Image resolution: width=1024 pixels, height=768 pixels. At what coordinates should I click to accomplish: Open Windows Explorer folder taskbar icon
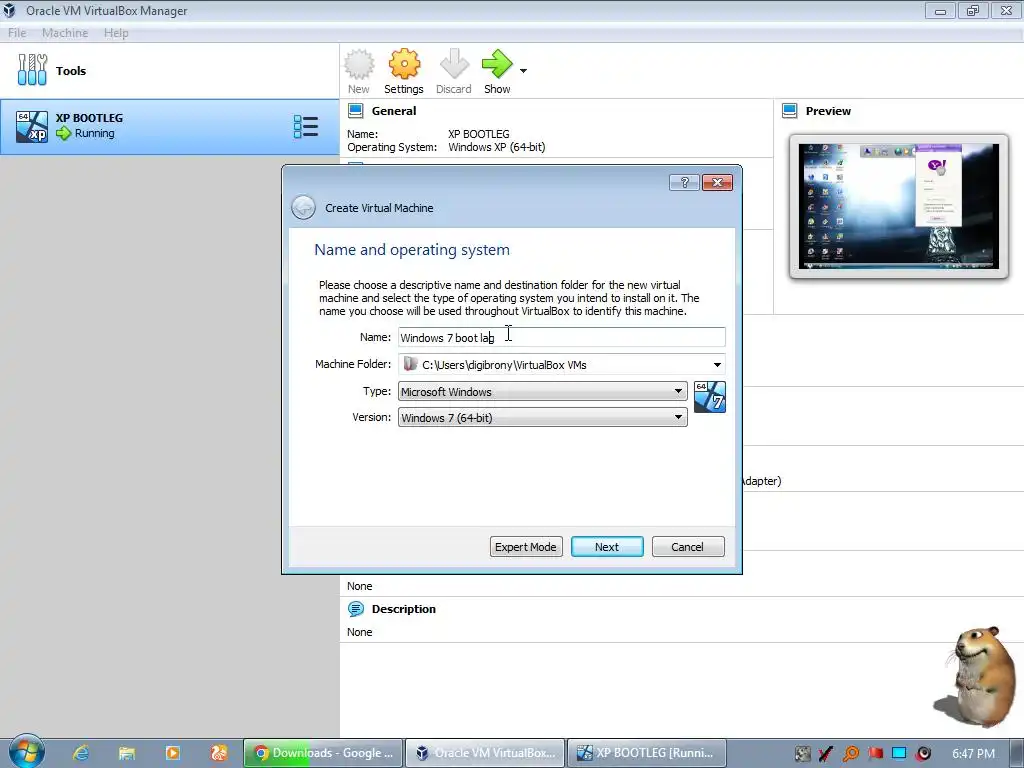[127, 753]
